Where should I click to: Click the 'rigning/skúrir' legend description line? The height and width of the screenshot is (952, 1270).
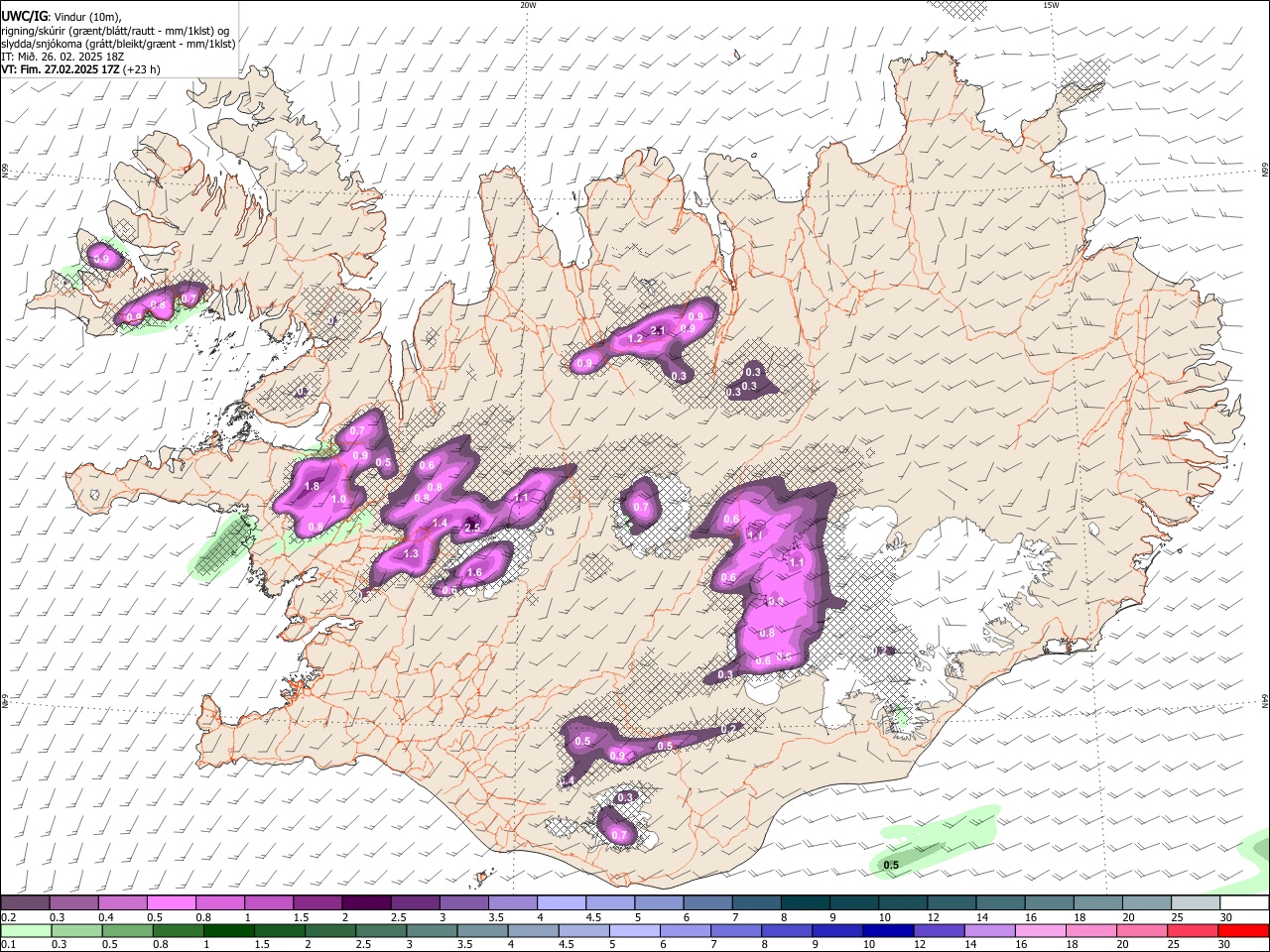click(115, 31)
